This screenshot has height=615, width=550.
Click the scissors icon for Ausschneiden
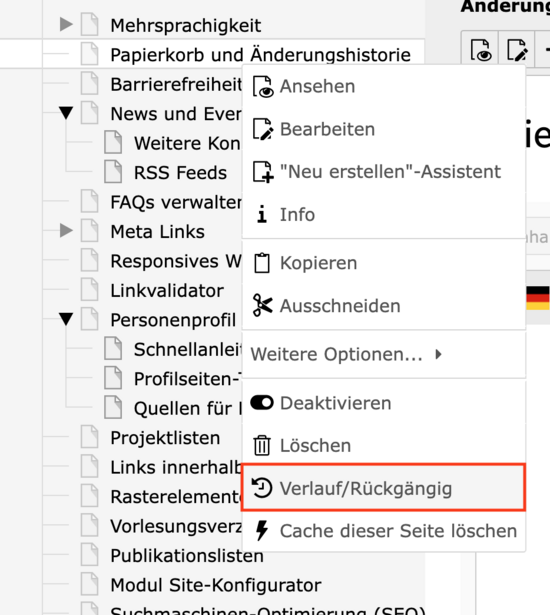[x=262, y=305]
